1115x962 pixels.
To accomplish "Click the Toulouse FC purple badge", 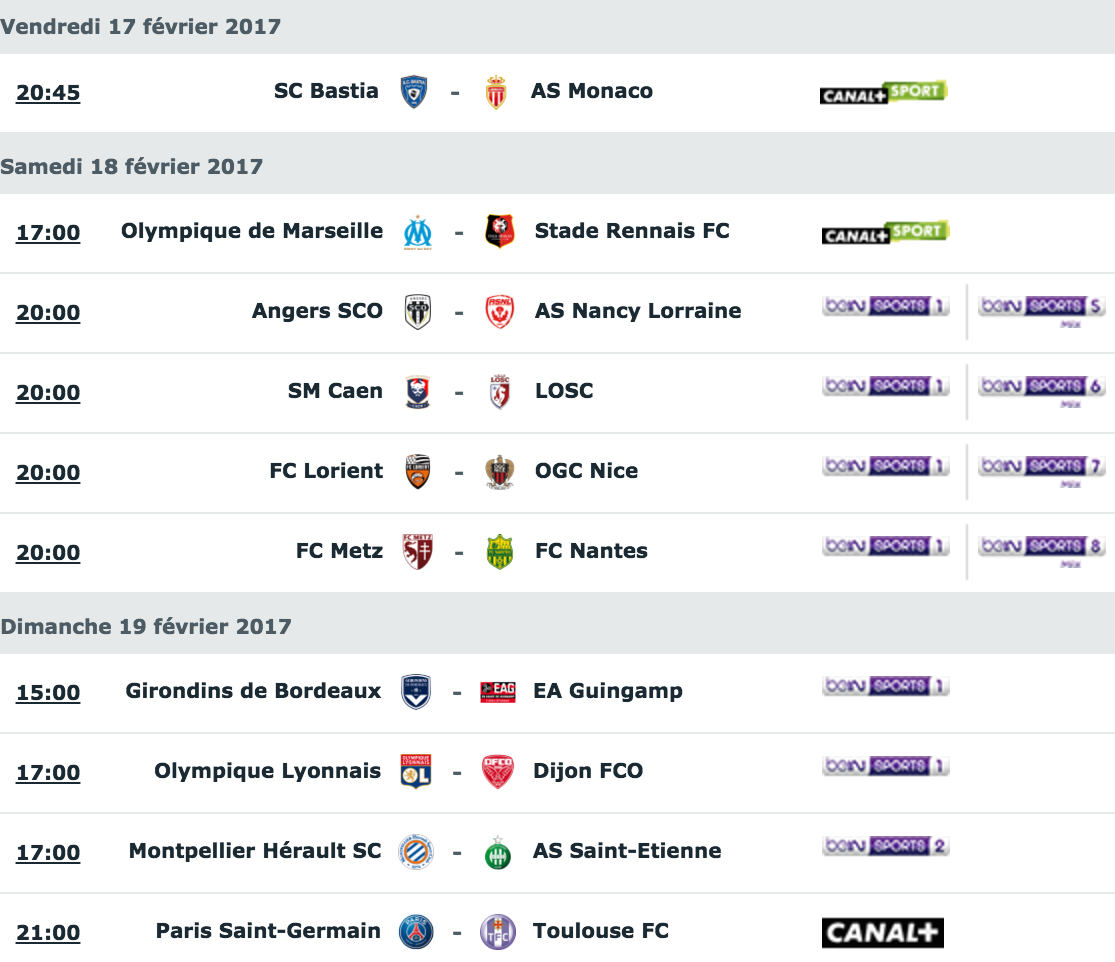I will click(498, 931).
